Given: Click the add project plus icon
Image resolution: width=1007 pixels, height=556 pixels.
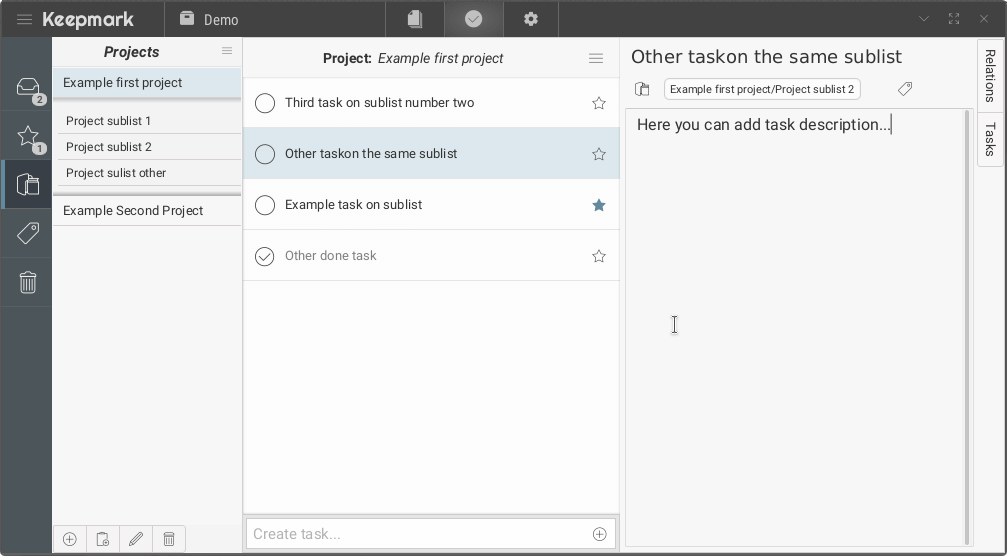Looking at the screenshot, I should pyautogui.click(x=69, y=539).
